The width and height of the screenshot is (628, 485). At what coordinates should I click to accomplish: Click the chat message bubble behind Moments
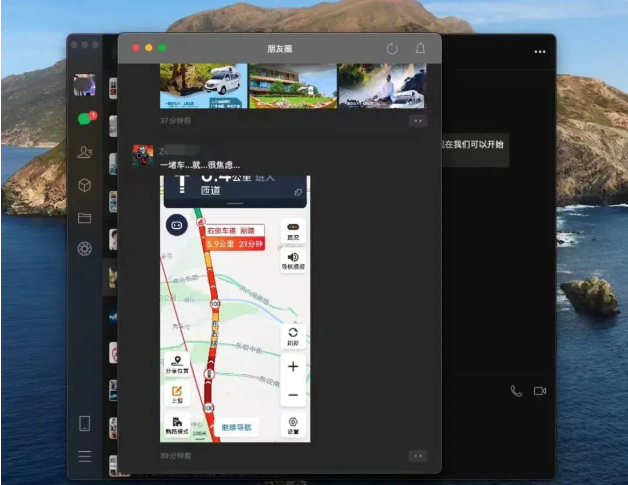tap(475, 150)
